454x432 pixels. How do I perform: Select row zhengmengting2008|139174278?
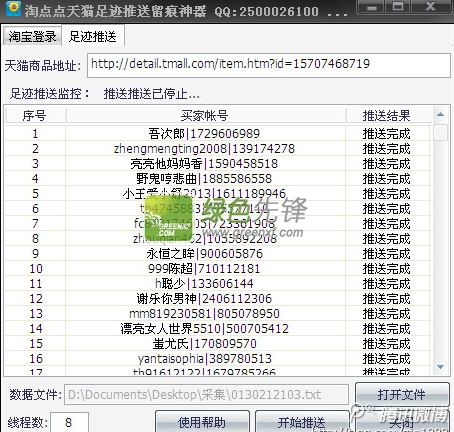[218, 149]
